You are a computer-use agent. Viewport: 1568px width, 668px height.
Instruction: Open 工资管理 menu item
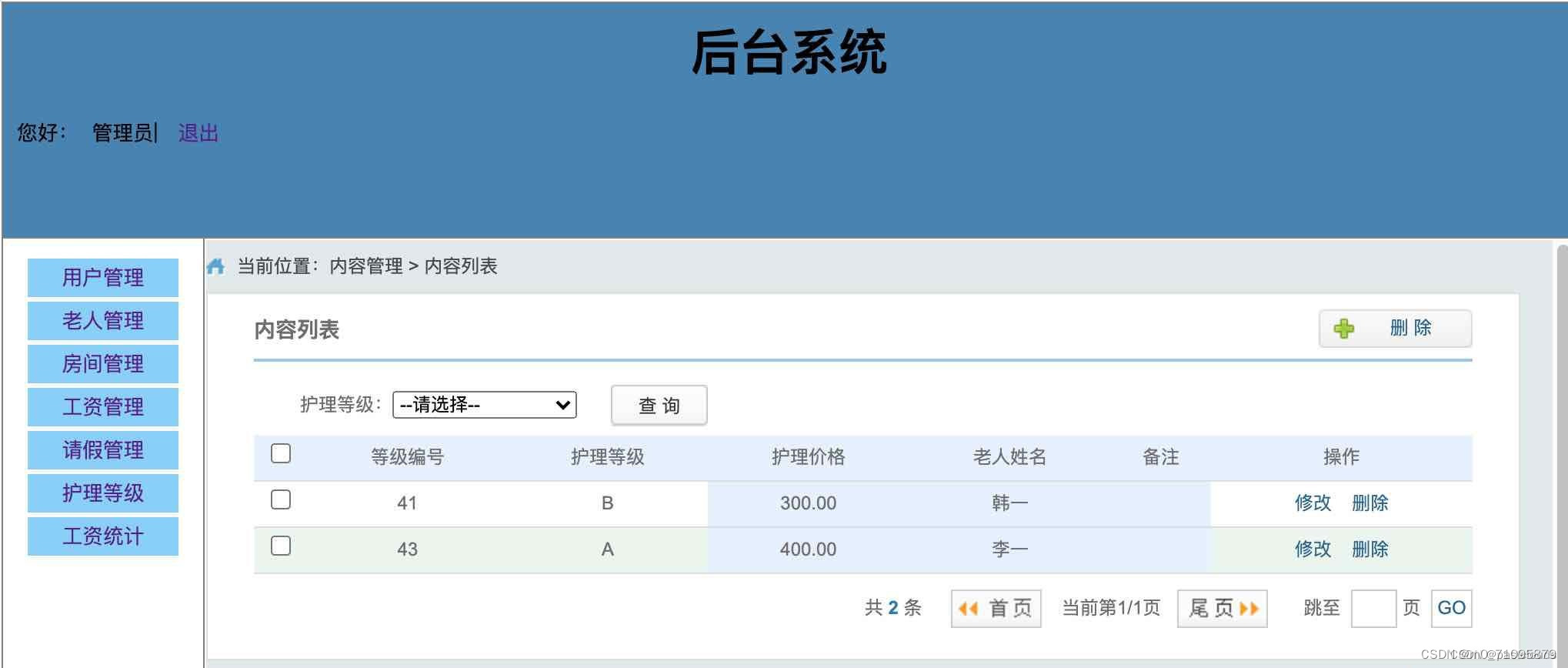click(x=103, y=407)
